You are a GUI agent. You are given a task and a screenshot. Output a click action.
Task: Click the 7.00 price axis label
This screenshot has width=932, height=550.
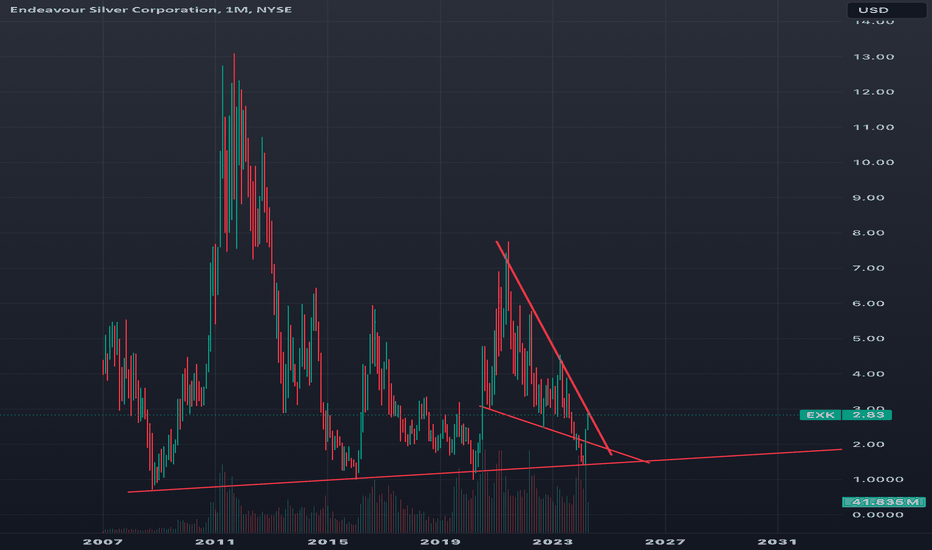point(868,268)
